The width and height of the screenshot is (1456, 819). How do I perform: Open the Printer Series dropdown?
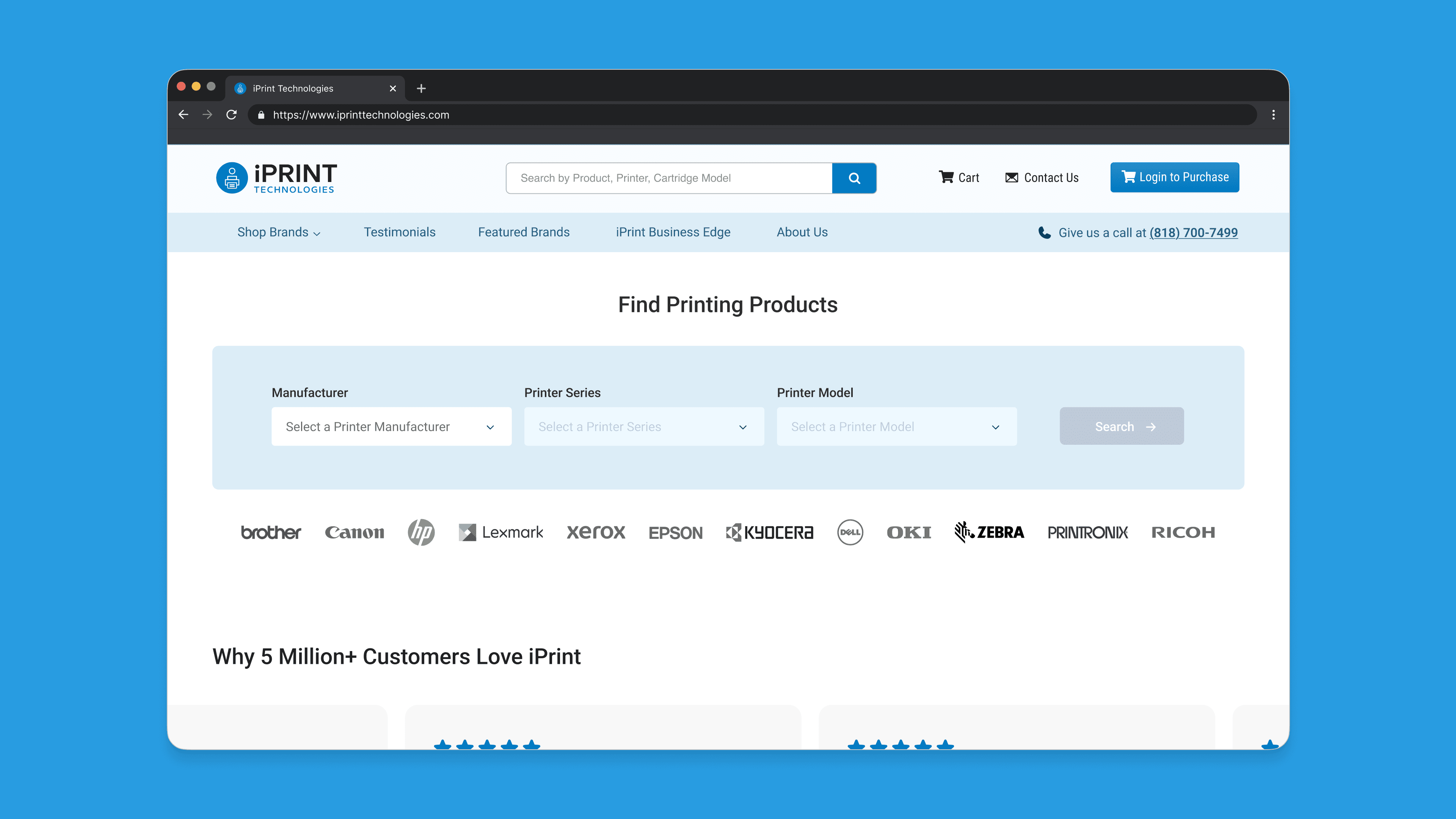[x=644, y=427]
